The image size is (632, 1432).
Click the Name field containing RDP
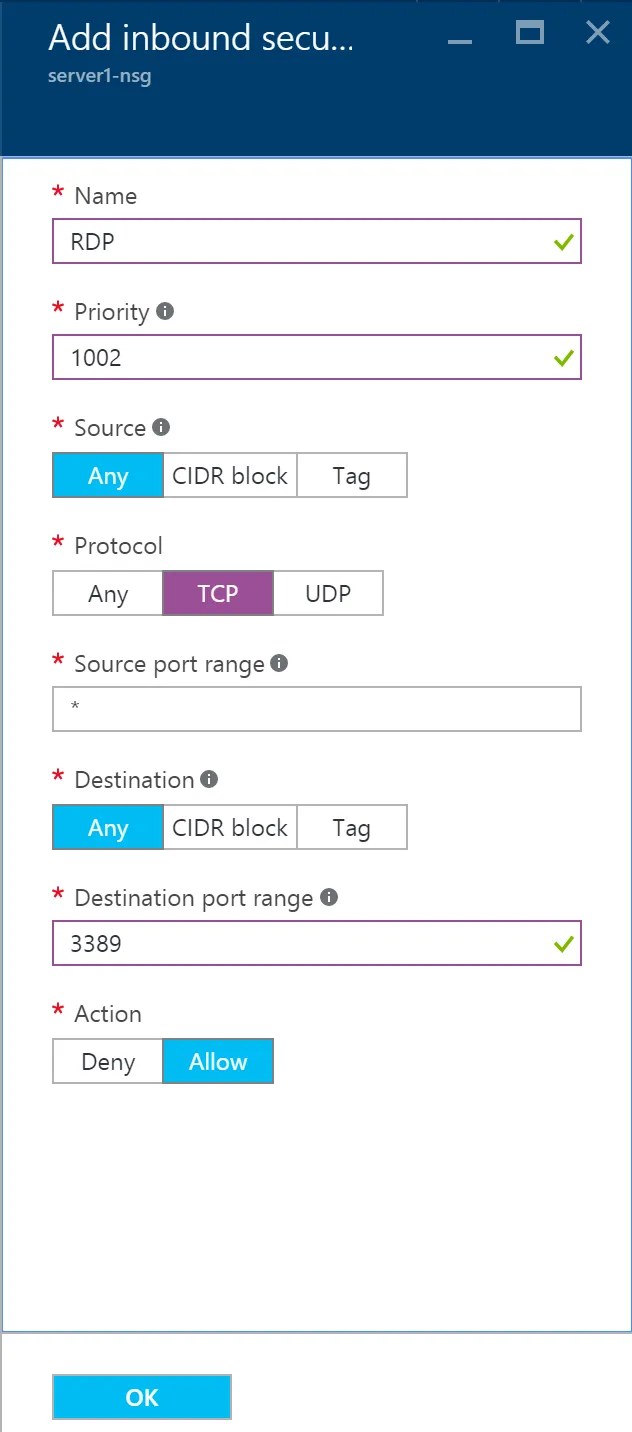pos(317,241)
